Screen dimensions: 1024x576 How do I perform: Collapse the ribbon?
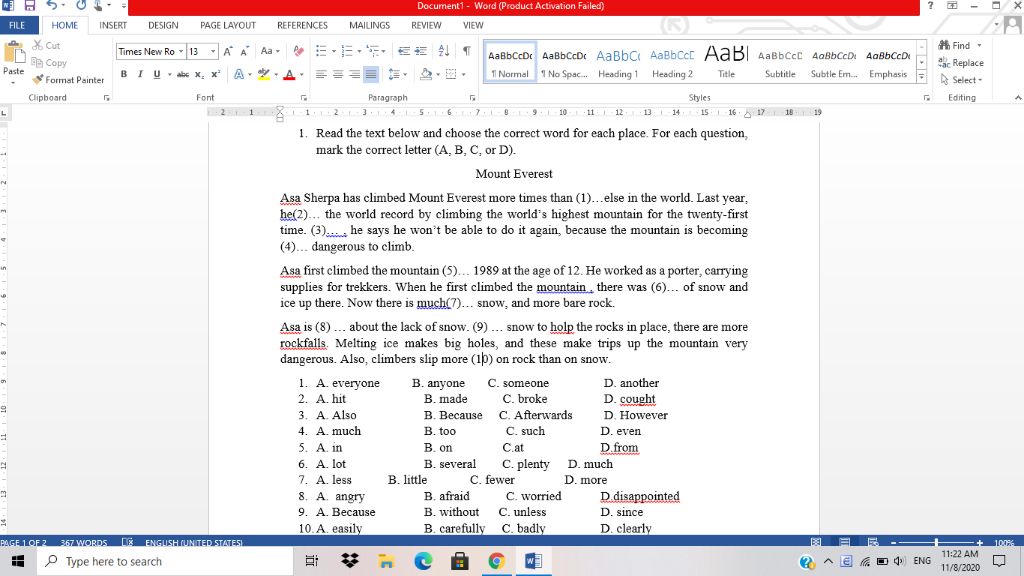point(1017,98)
